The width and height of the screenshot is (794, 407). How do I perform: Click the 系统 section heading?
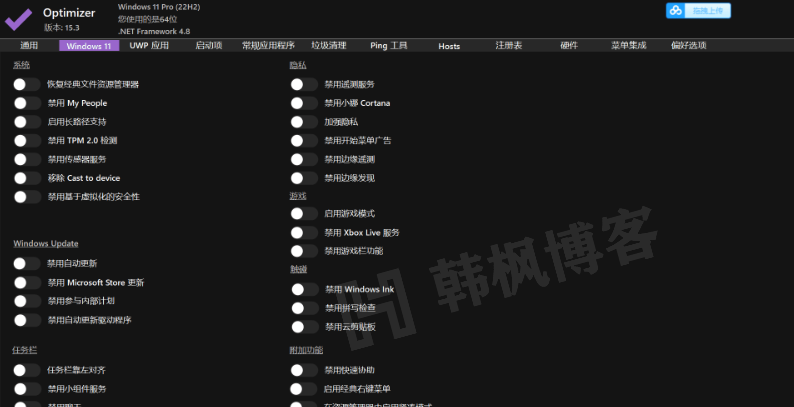[21, 65]
